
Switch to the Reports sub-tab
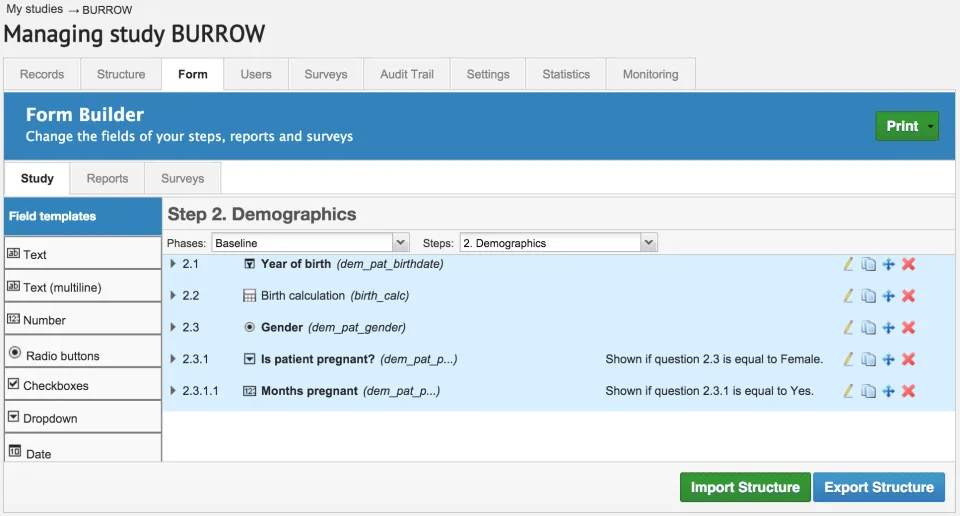[x=107, y=178]
